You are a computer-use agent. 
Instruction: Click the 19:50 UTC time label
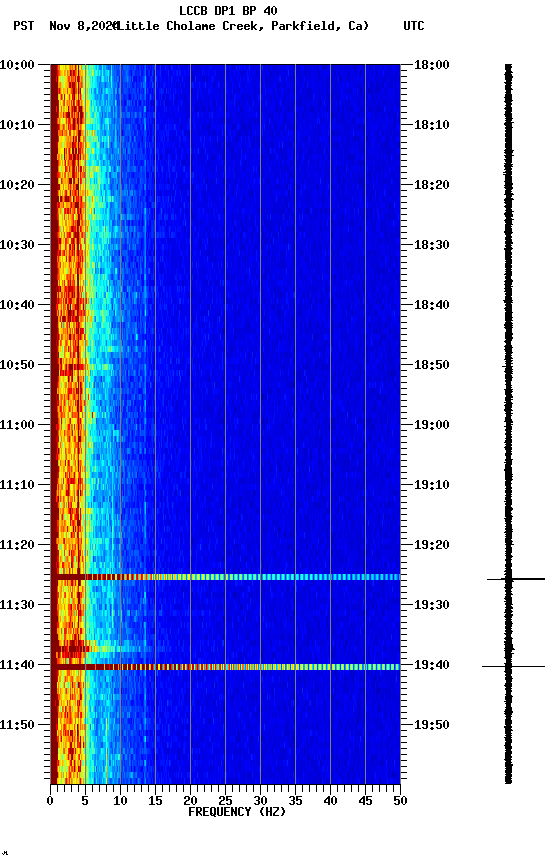(431, 725)
